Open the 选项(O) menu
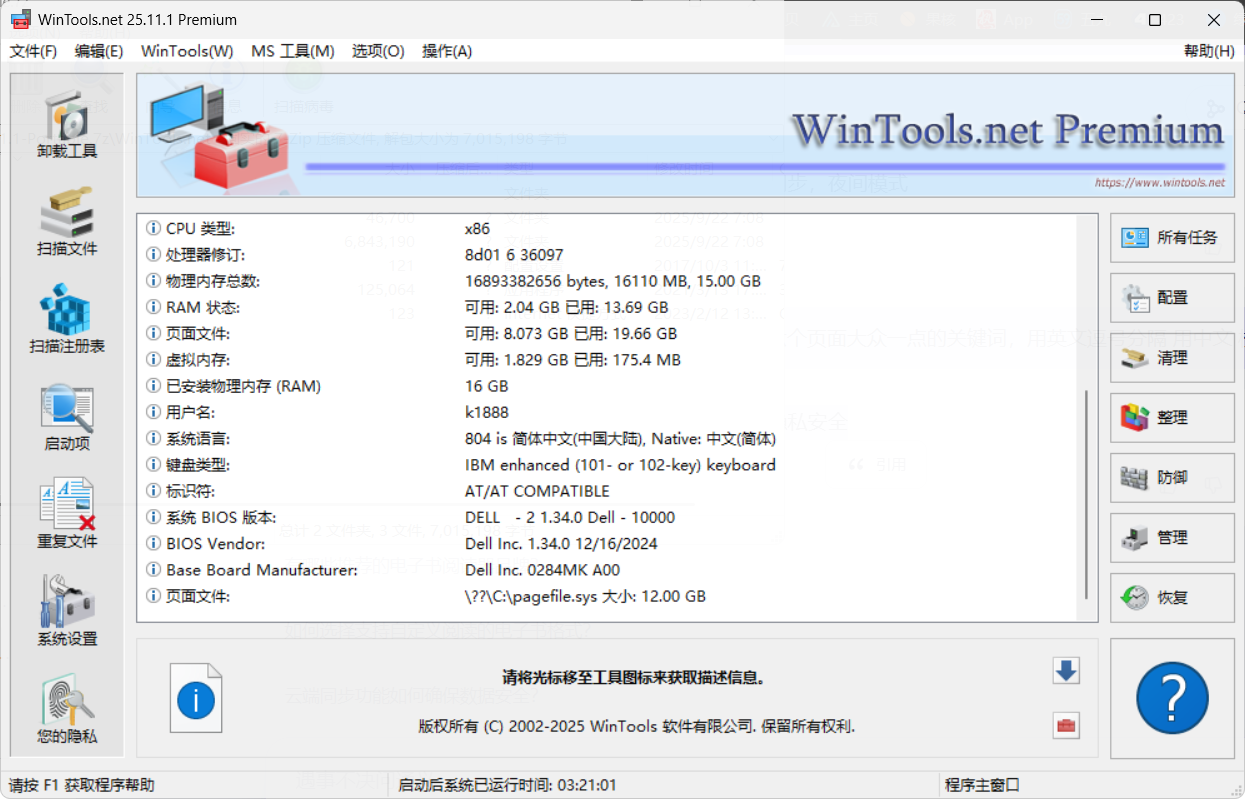 point(378,51)
